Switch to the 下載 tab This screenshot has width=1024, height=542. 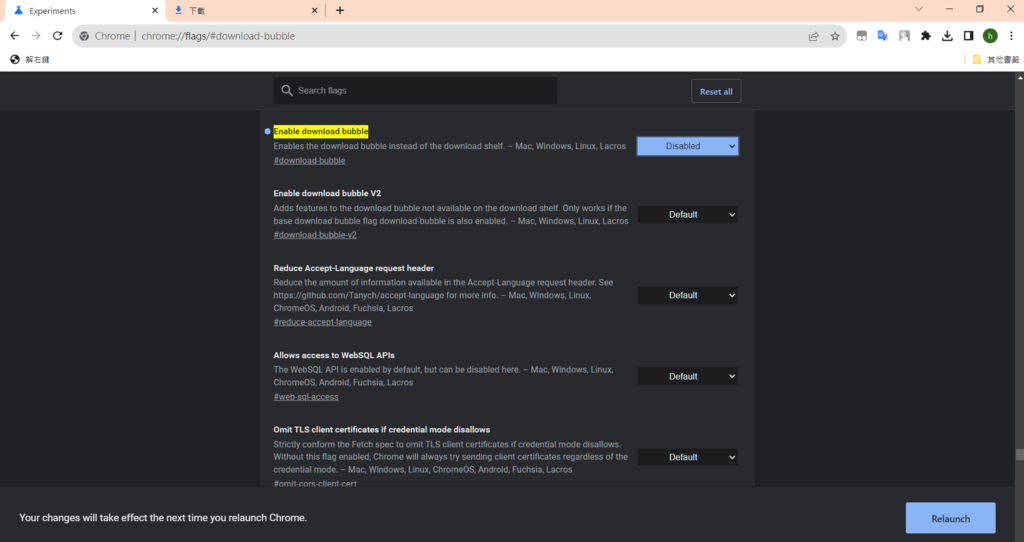[x=245, y=10]
